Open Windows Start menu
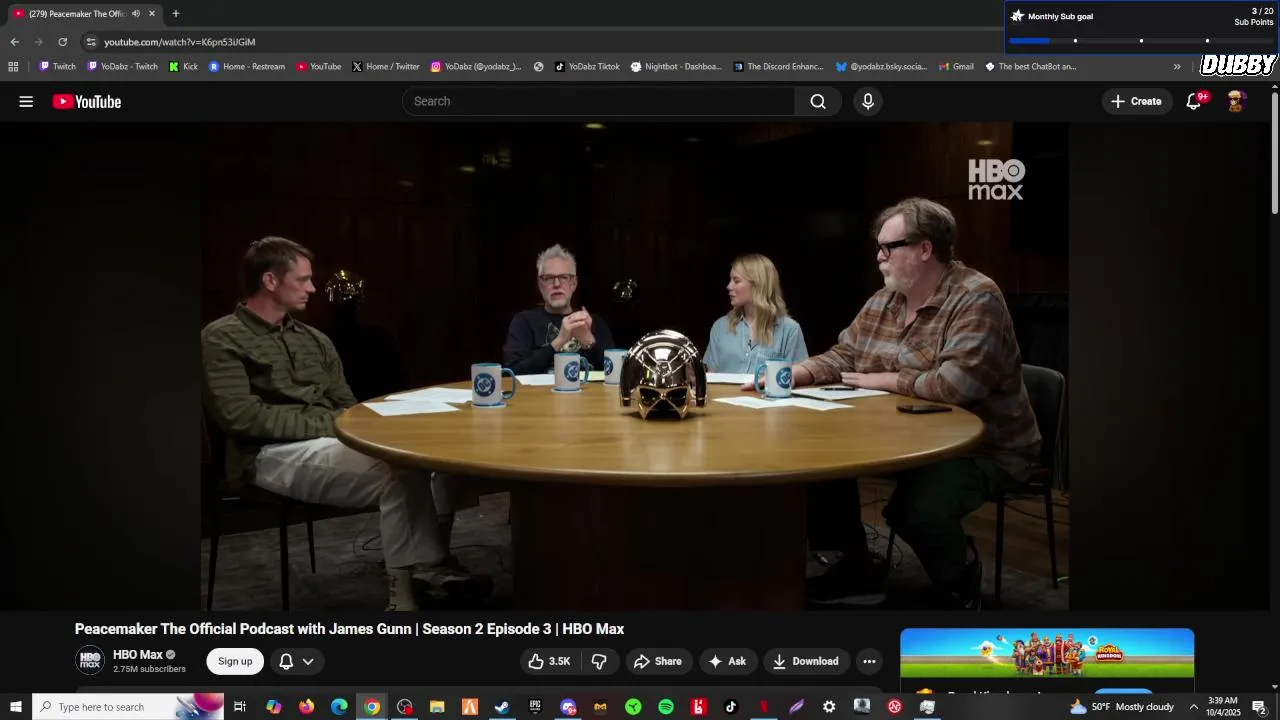Screen dimensions: 1280x720 click(x=16, y=707)
